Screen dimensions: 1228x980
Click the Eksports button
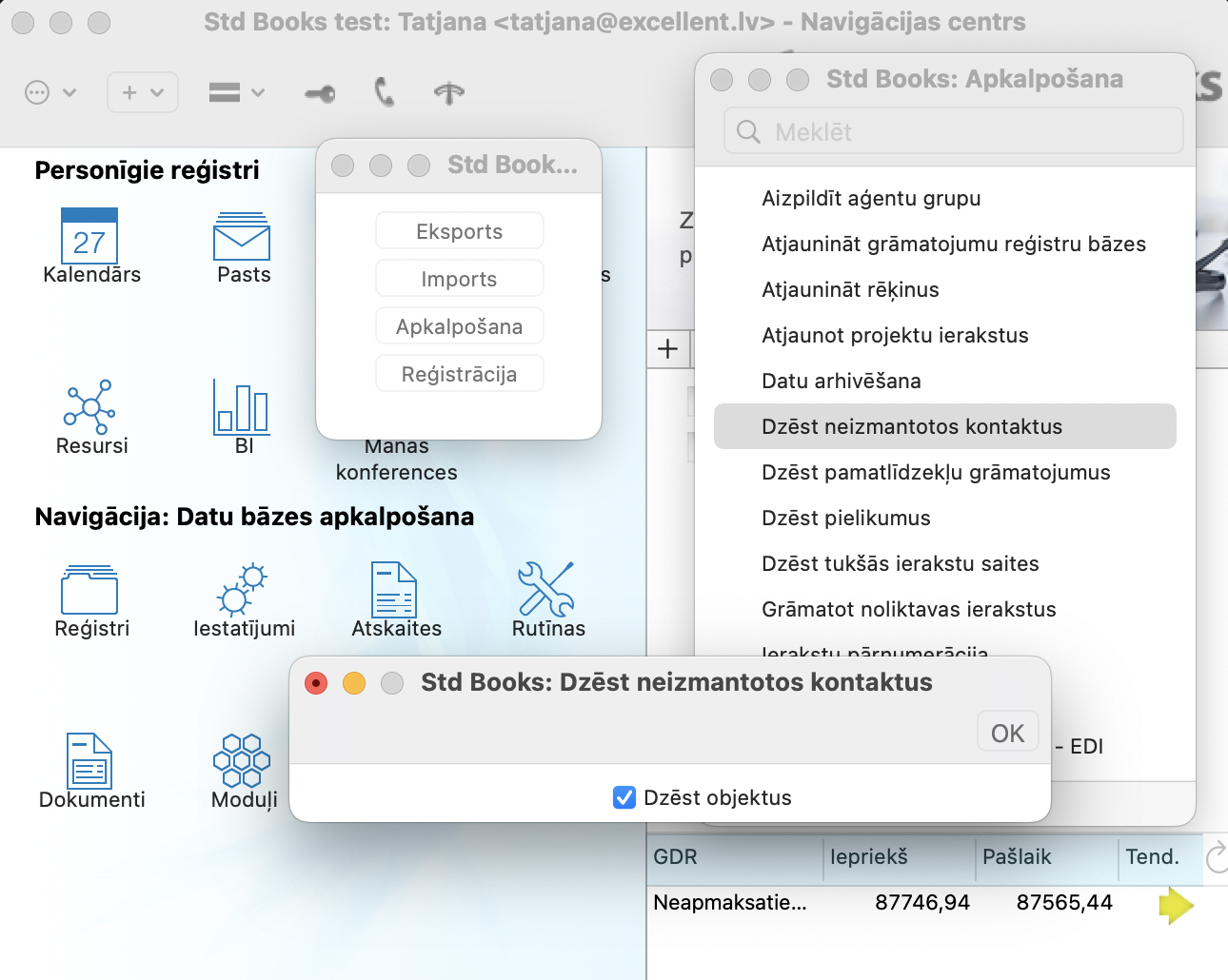click(459, 231)
